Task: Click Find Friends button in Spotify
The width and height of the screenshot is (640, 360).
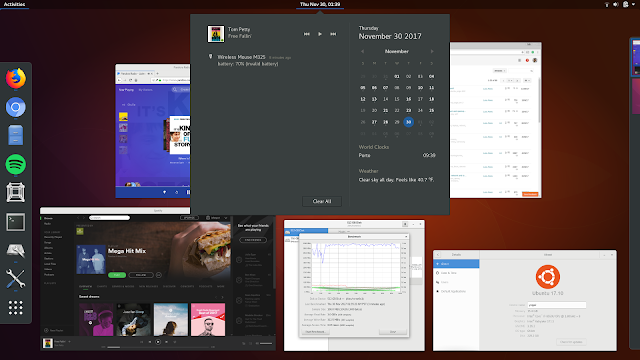Action: click(253, 240)
